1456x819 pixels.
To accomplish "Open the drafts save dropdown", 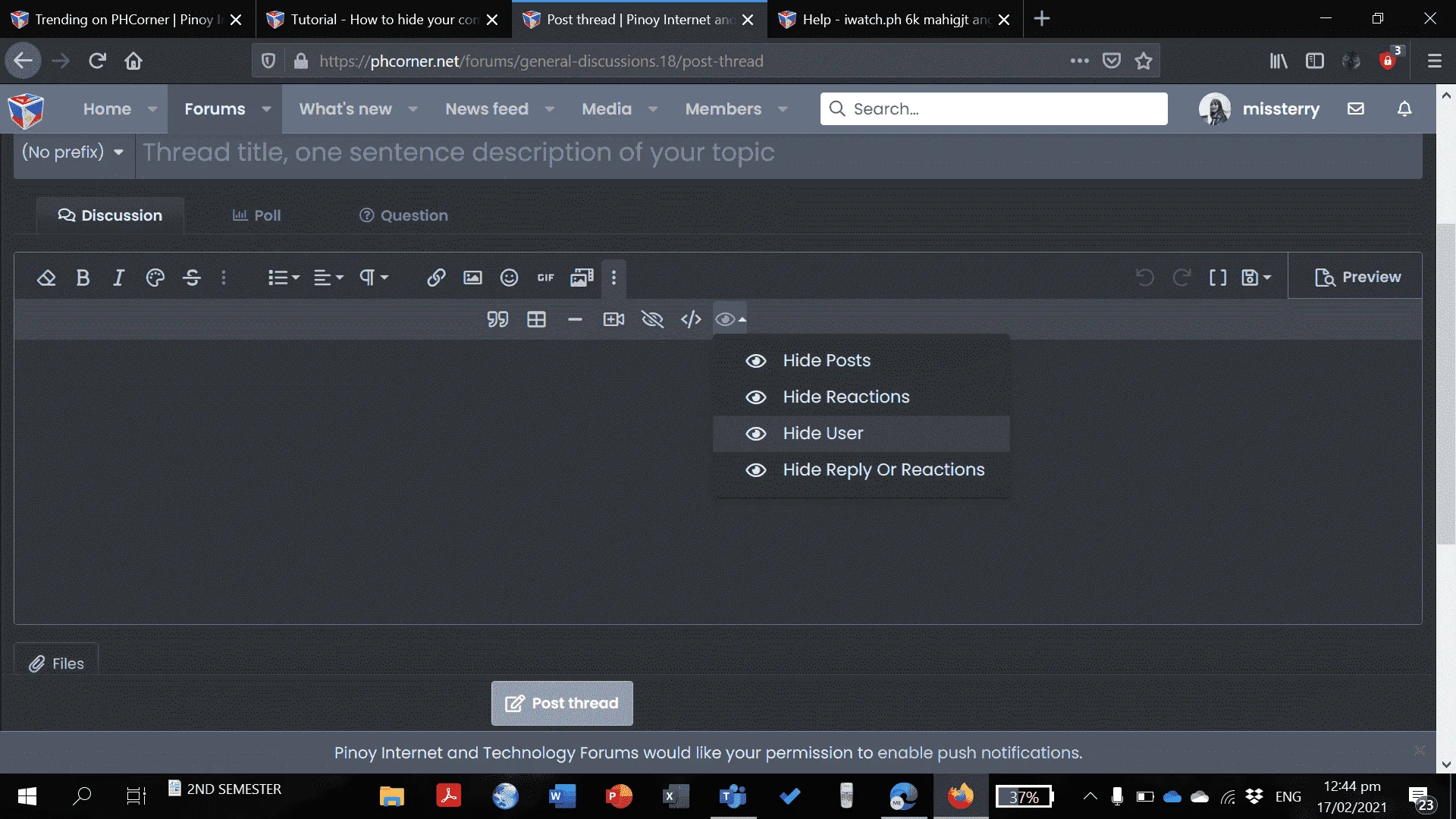I will tap(1256, 278).
